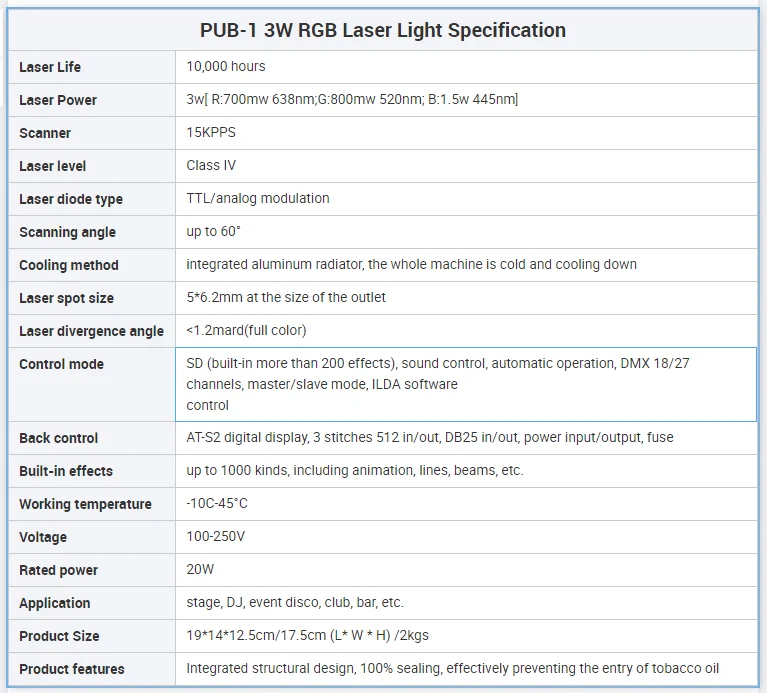Image resolution: width=767 pixels, height=693 pixels.
Task: Select the 'Laser Life' label cell
Action: click(92, 67)
